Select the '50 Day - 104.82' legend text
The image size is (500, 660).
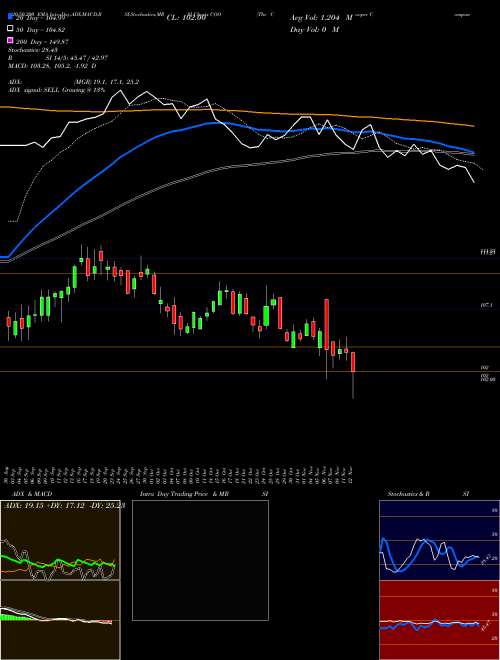(41, 29)
